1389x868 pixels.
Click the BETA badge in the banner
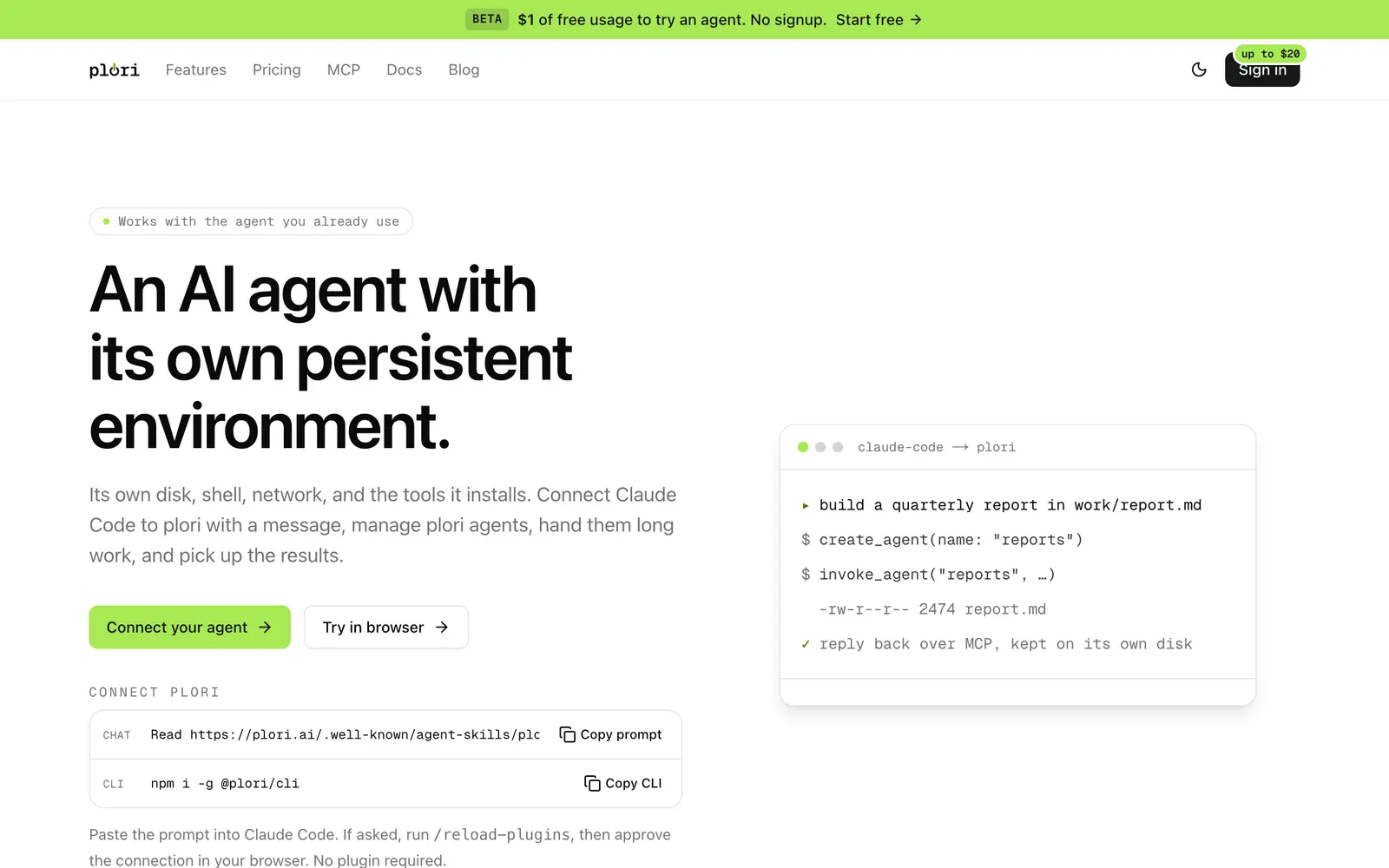click(x=487, y=19)
